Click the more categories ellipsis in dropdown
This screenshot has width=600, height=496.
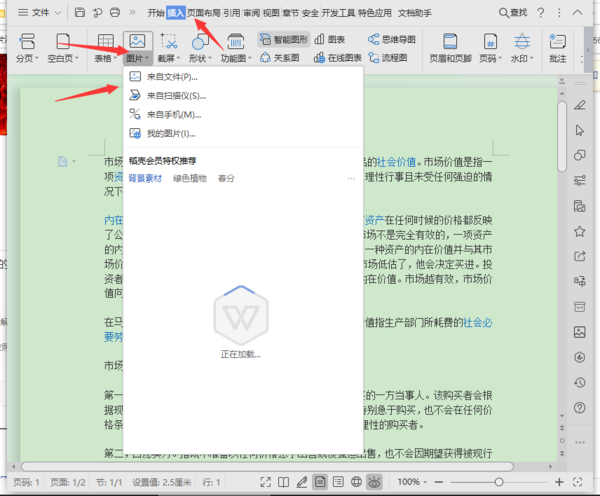351,179
